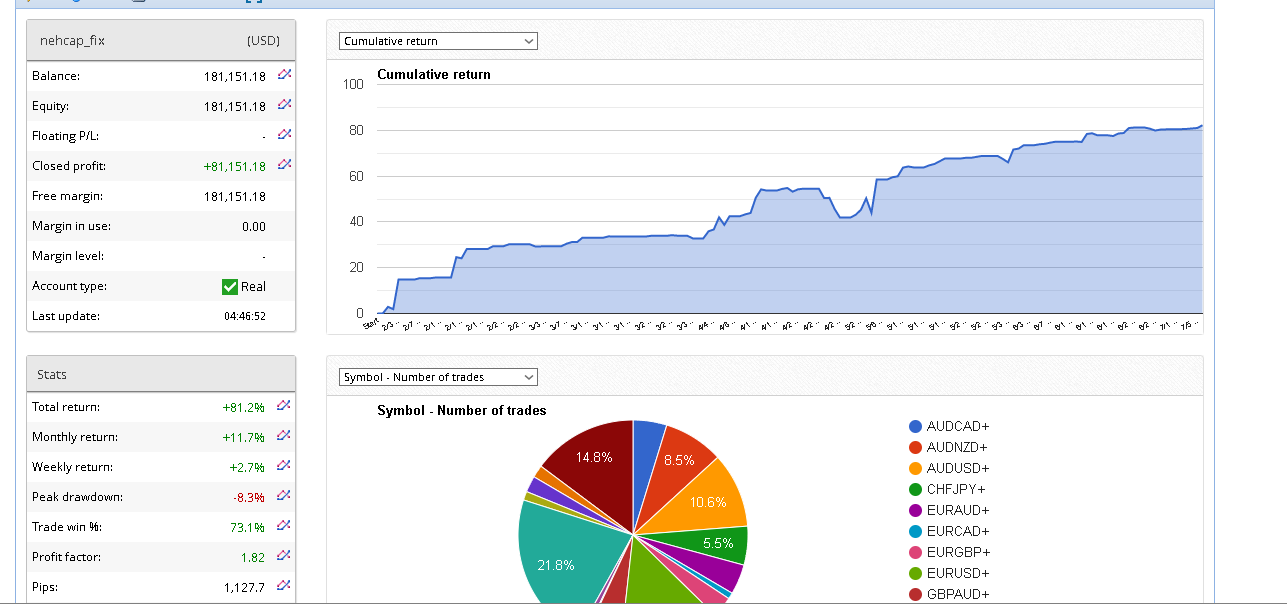This screenshot has width=1287, height=614.
Task: Open the Floating P/L chart icon
Action: click(285, 135)
